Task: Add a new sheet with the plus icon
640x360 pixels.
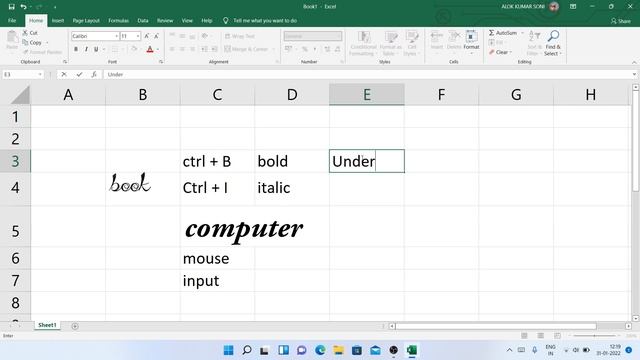Action: pos(75,326)
